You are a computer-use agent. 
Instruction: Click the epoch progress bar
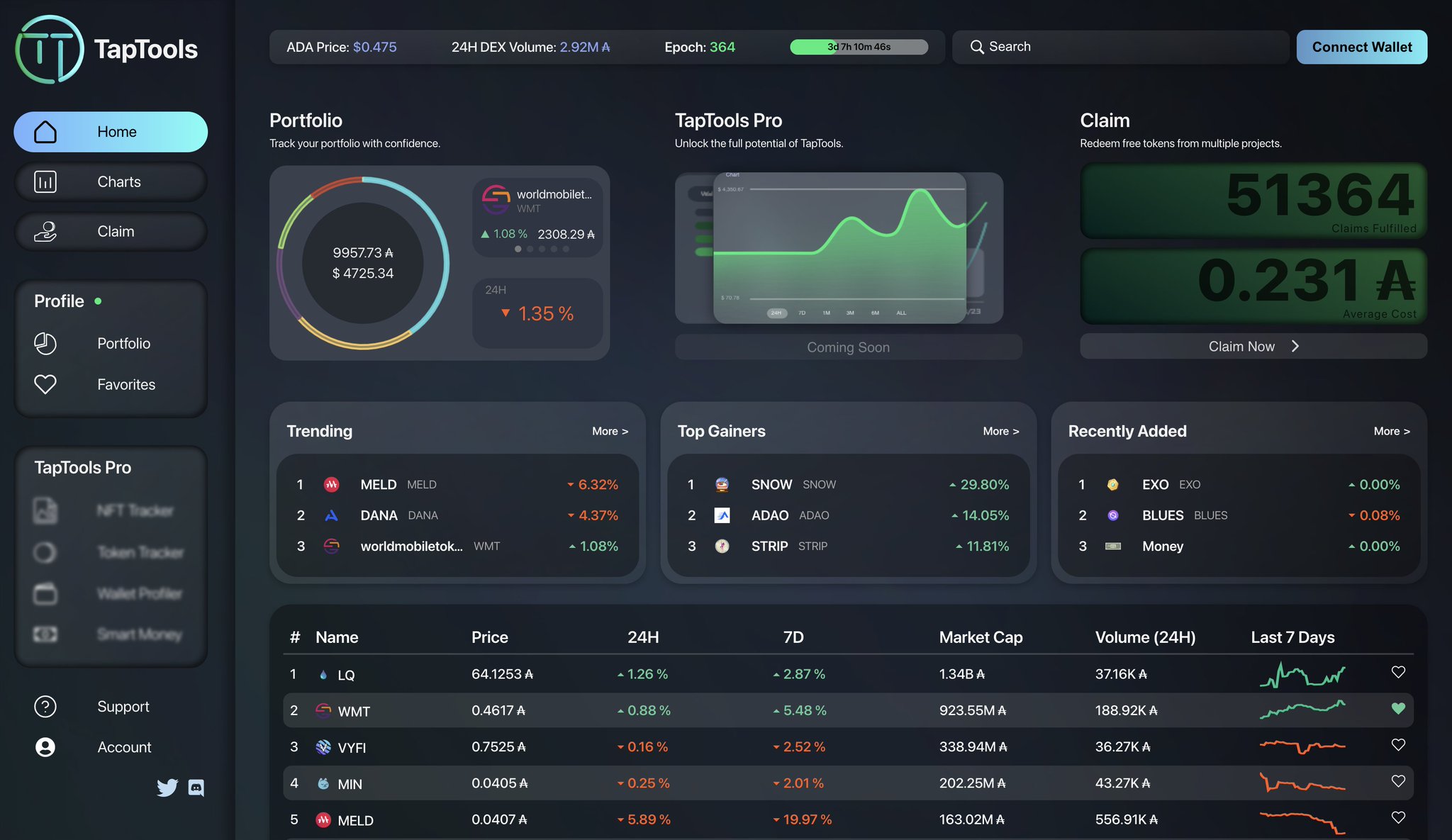click(859, 47)
